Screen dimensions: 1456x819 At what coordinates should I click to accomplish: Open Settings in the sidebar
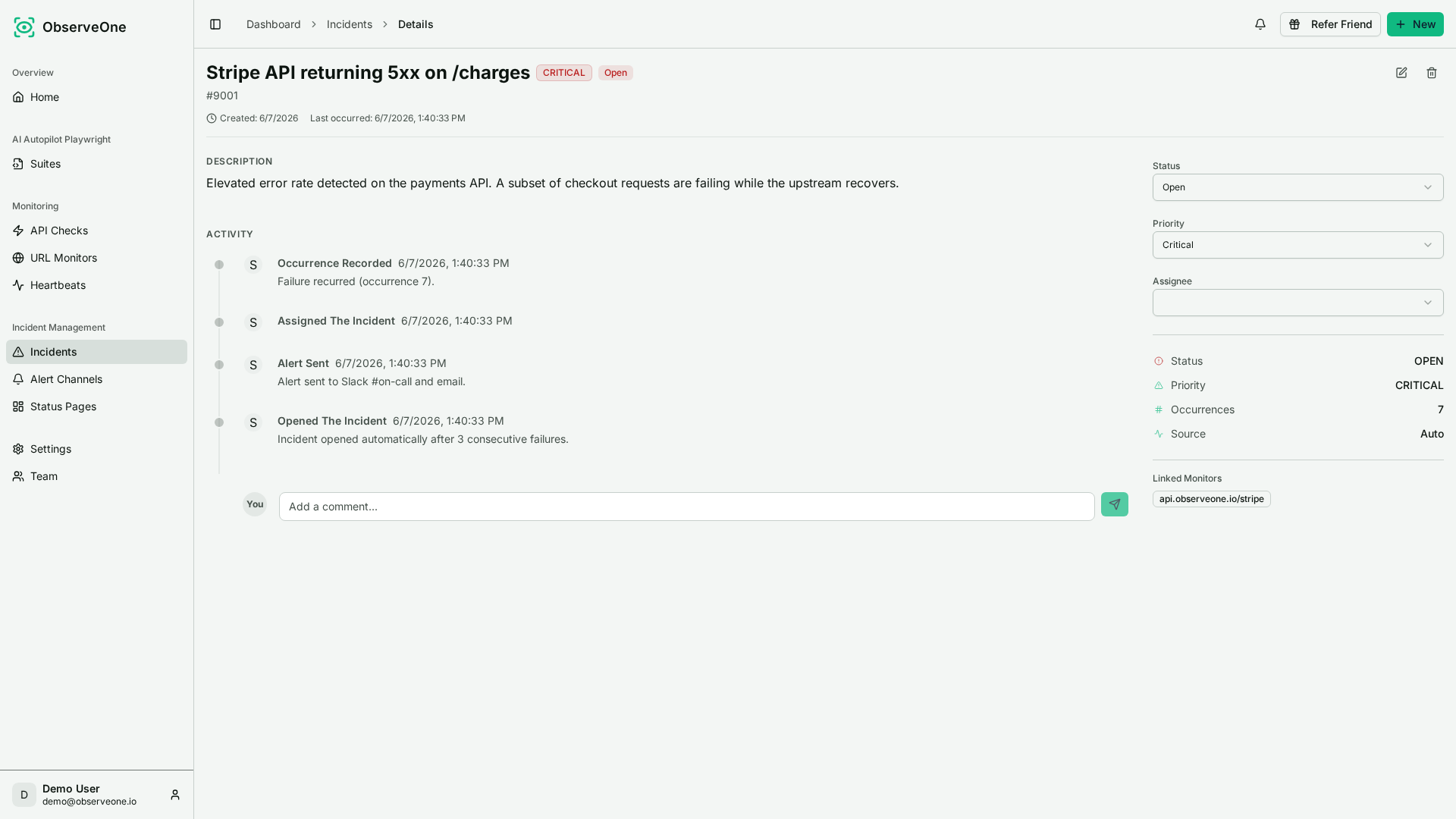pyautogui.click(x=96, y=449)
